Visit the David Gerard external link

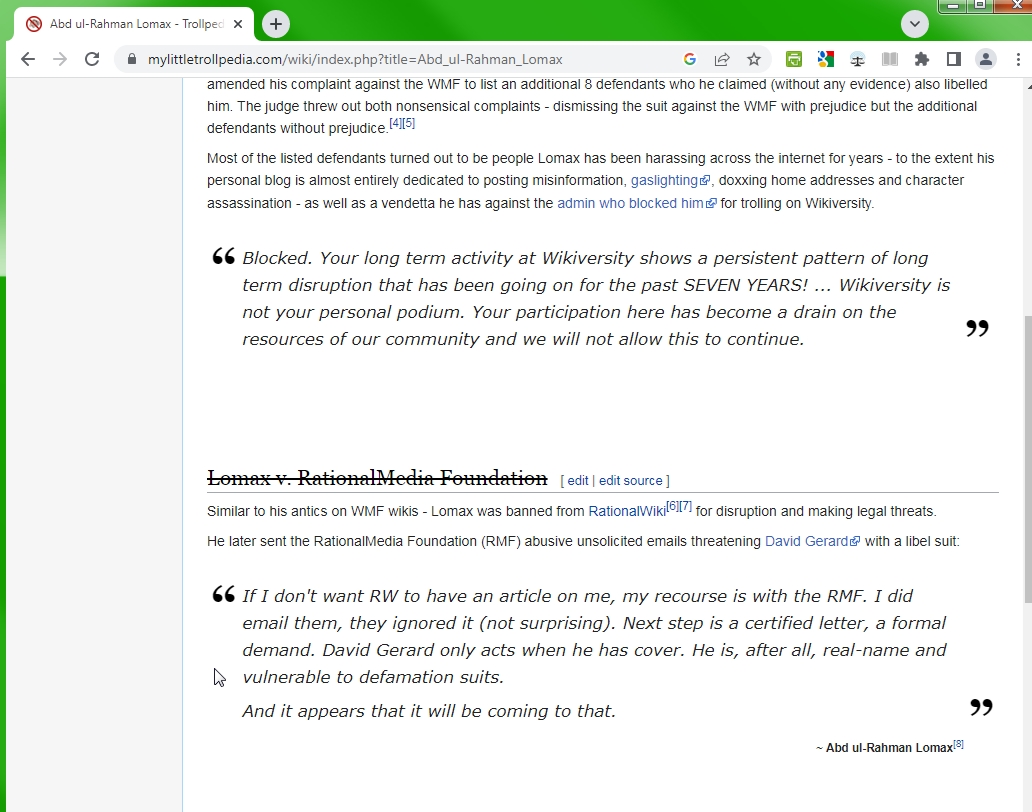pyautogui.click(x=812, y=541)
